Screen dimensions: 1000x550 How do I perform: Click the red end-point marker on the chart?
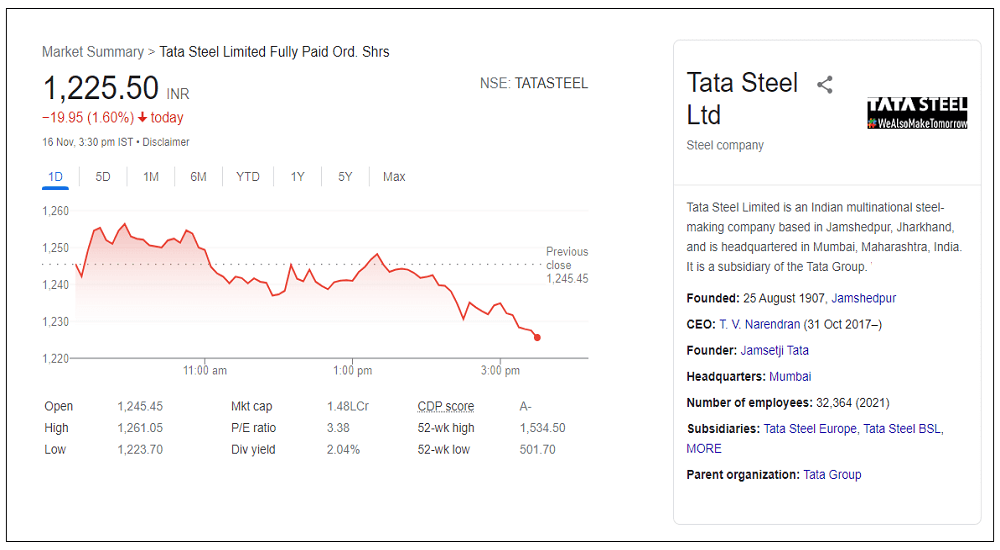[x=537, y=338]
